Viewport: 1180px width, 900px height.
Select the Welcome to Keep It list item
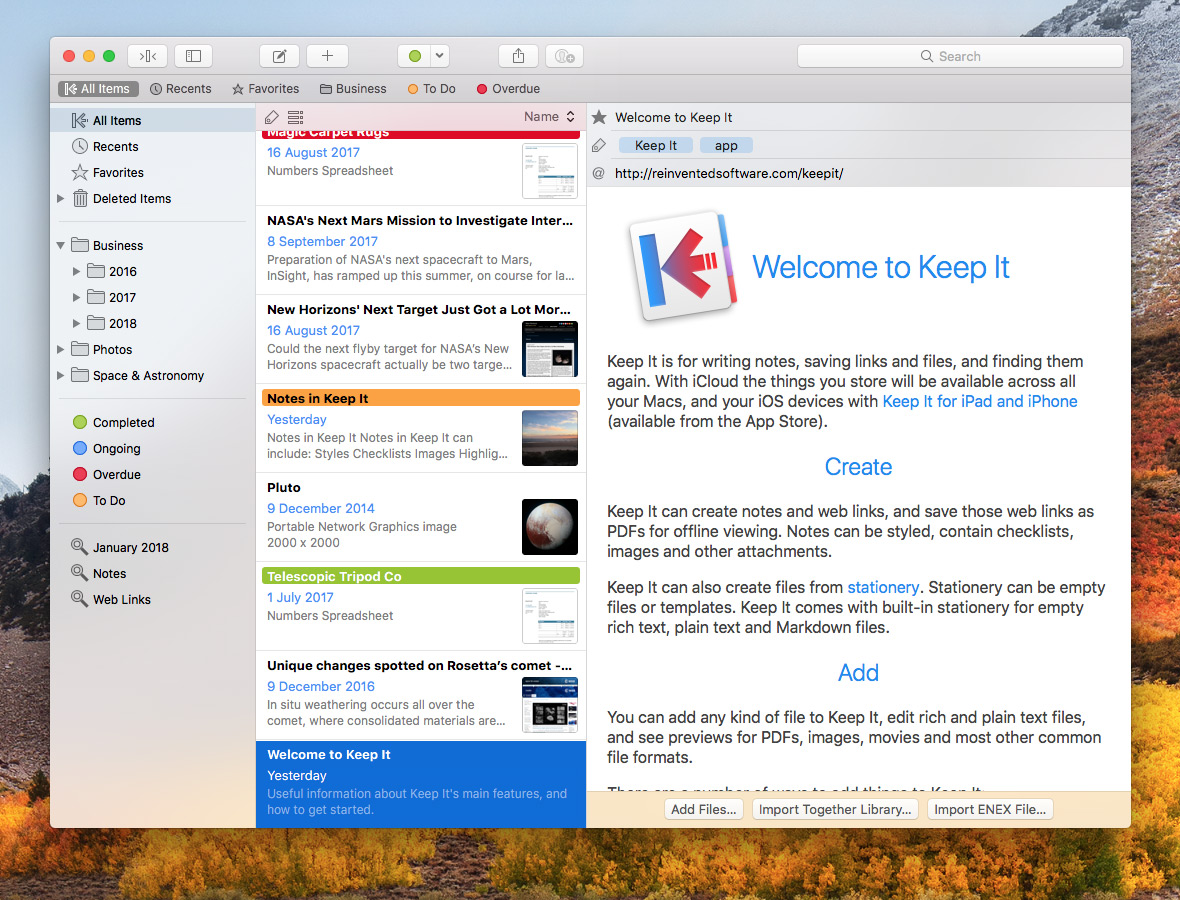(x=421, y=784)
